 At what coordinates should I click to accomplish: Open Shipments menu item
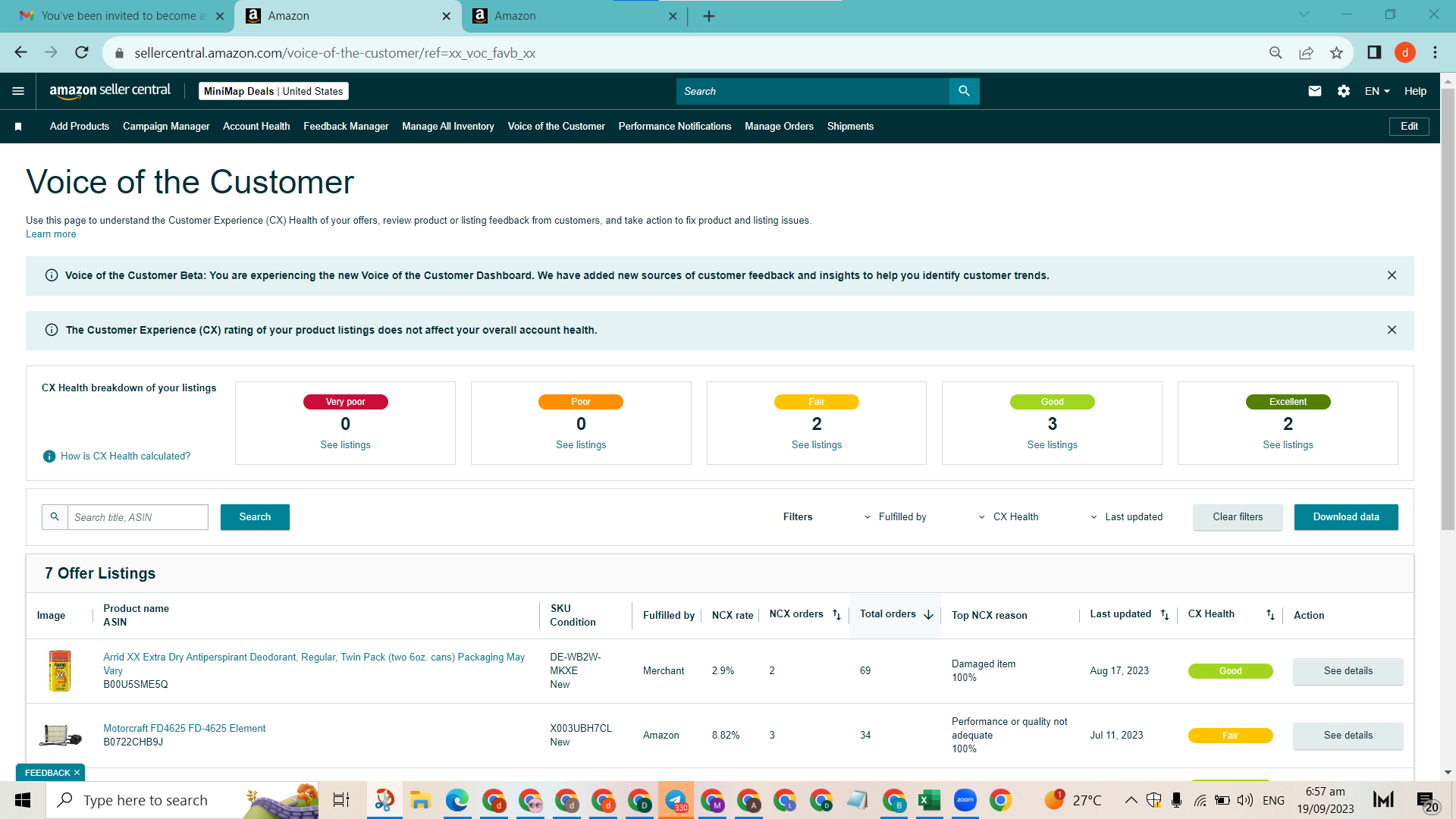click(850, 127)
